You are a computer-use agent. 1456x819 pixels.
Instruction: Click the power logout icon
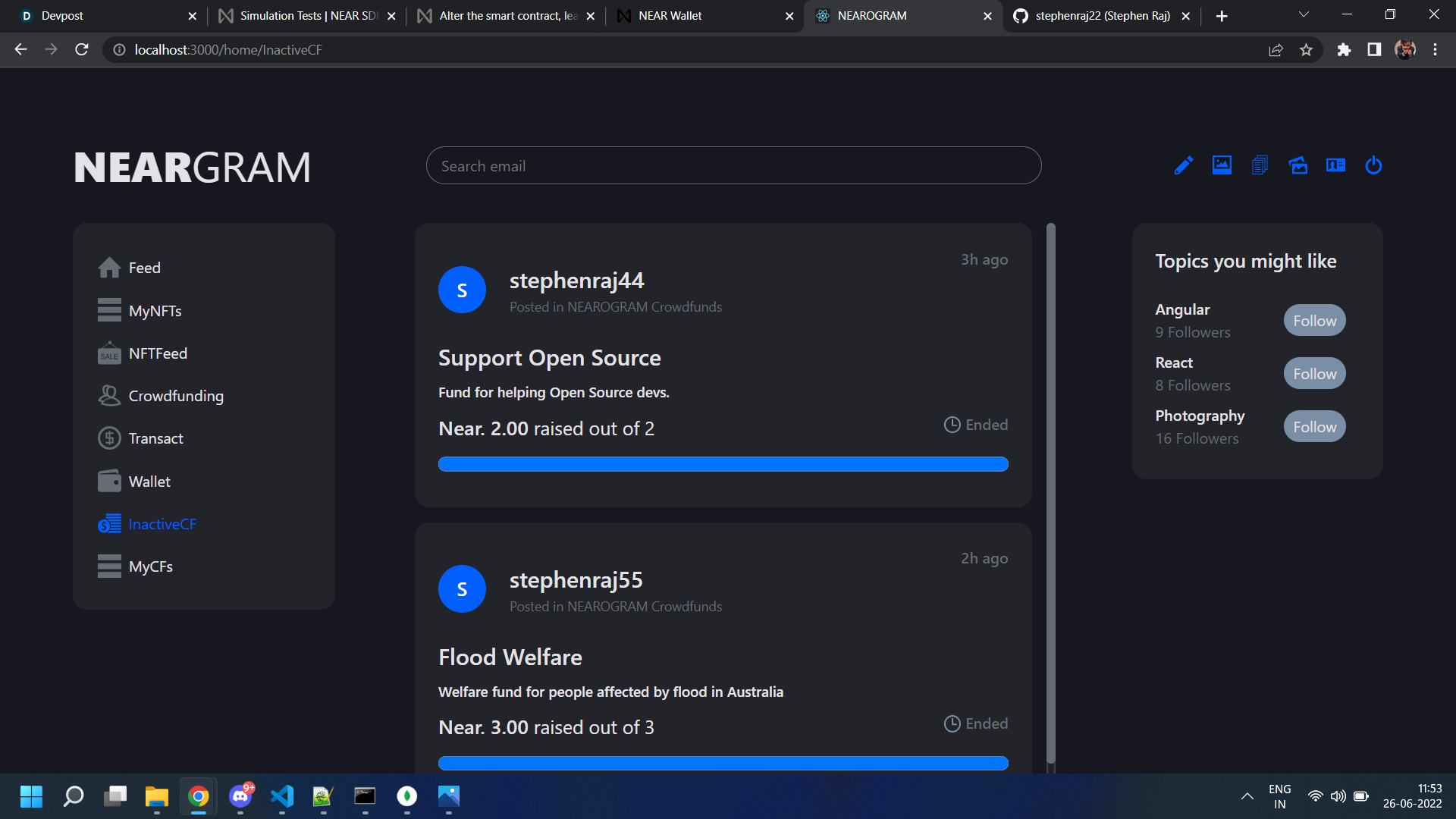pyautogui.click(x=1373, y=165)
